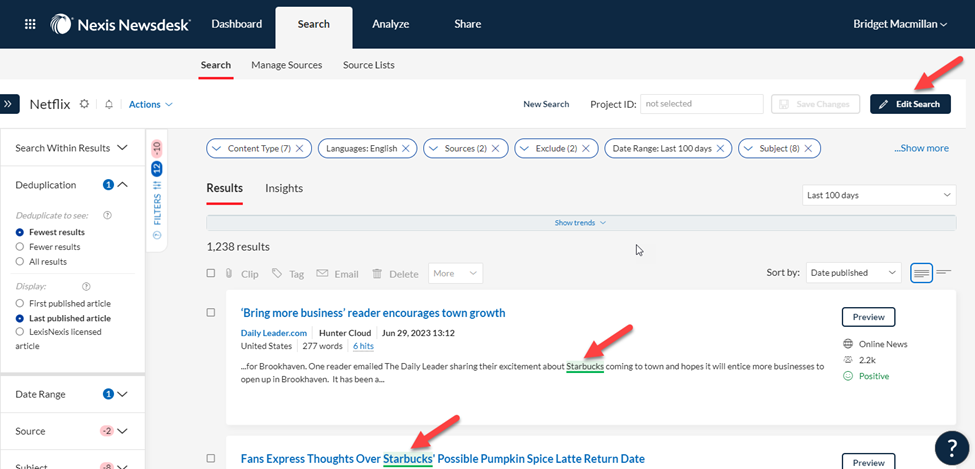The height and width of the screenshot is (469, 975).
Task: Click the Tag icon
Action: (x=277, y=274)
